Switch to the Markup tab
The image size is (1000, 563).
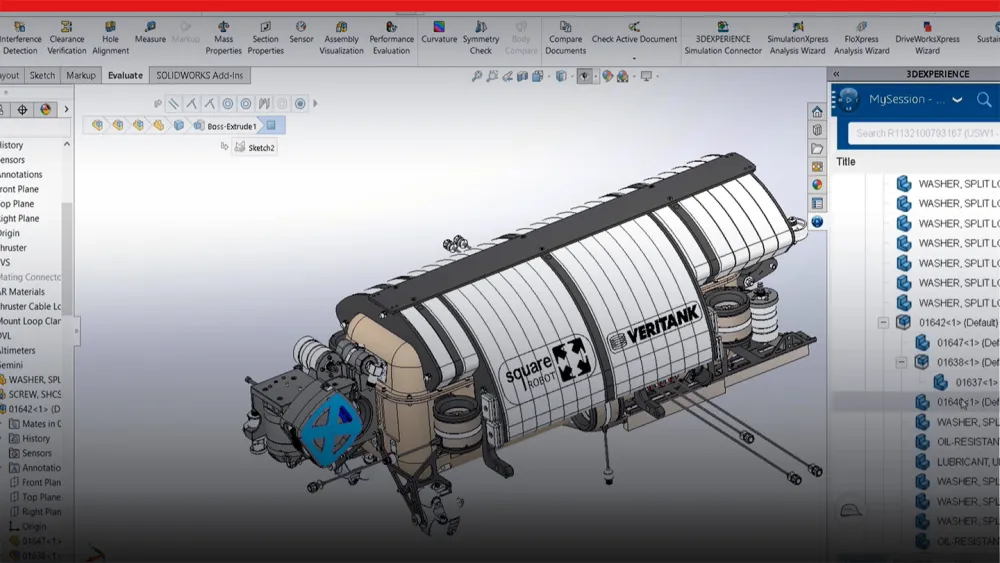(81, 75)
